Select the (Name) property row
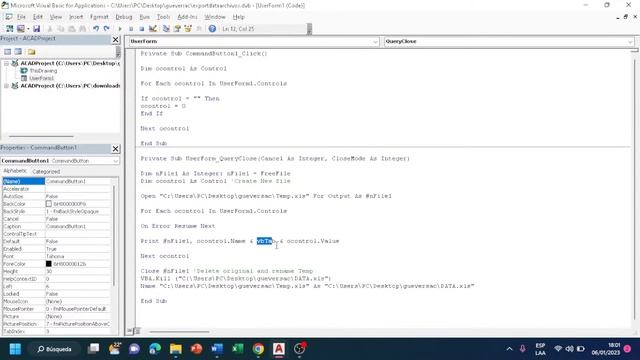Screen dimensions: 640x360 click(56, 181)
